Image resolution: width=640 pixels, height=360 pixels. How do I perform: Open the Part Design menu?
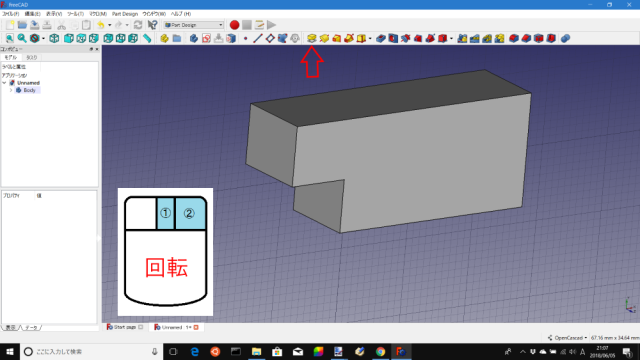(x=125, y=14)
